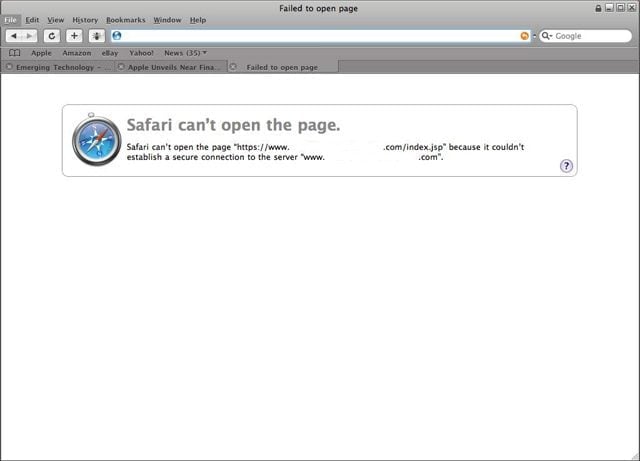Go back with the left arrow button

(x=14, y=36)
